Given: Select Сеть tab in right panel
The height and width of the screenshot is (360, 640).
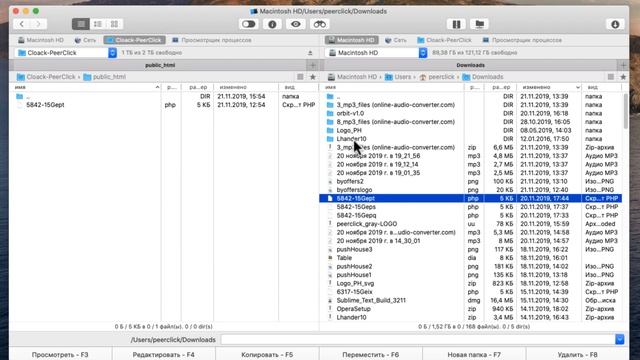Looking at the screenshot, I should coord(396,40).
